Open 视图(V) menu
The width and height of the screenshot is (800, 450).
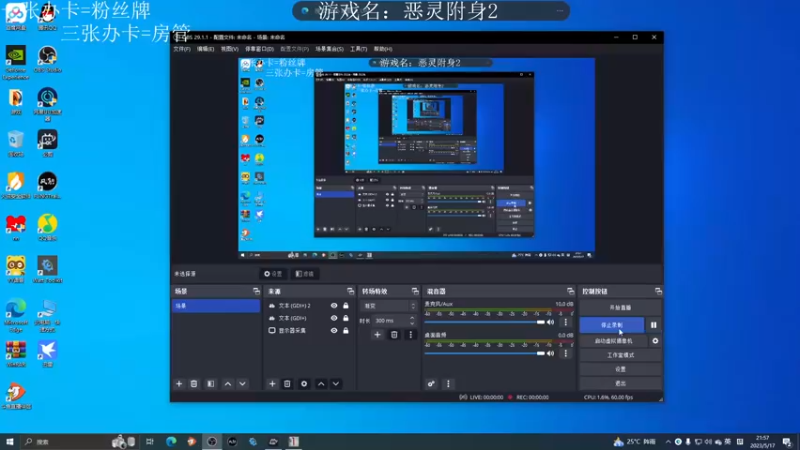tap(230, 49)
